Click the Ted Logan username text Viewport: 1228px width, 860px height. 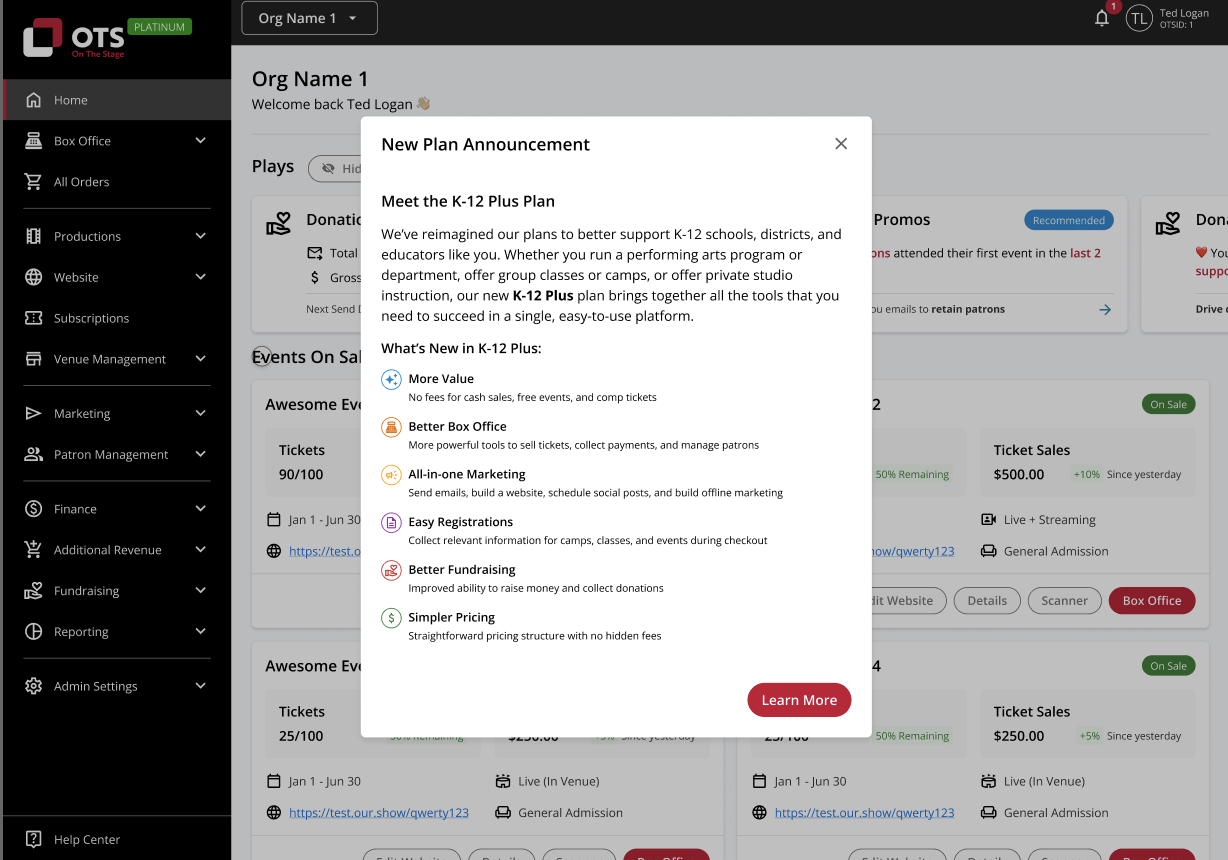tap(1184, 13)
